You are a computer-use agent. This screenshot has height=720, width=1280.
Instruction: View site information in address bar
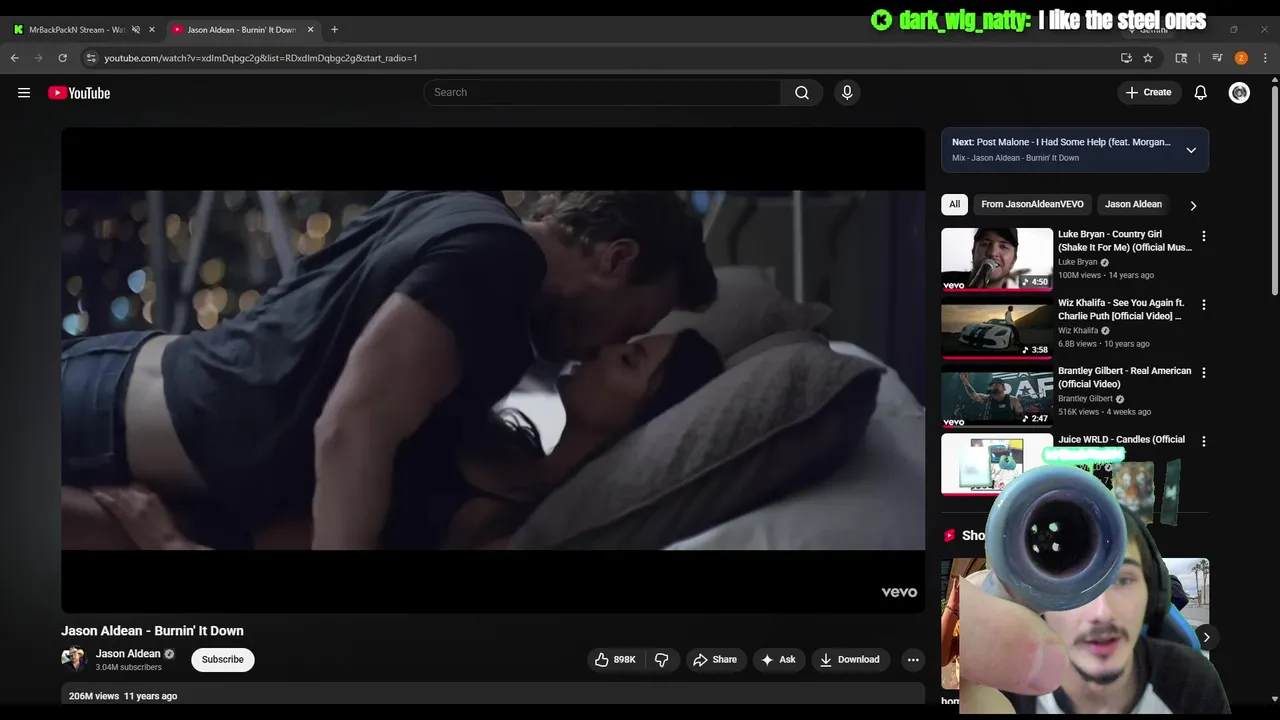[91, 58]
